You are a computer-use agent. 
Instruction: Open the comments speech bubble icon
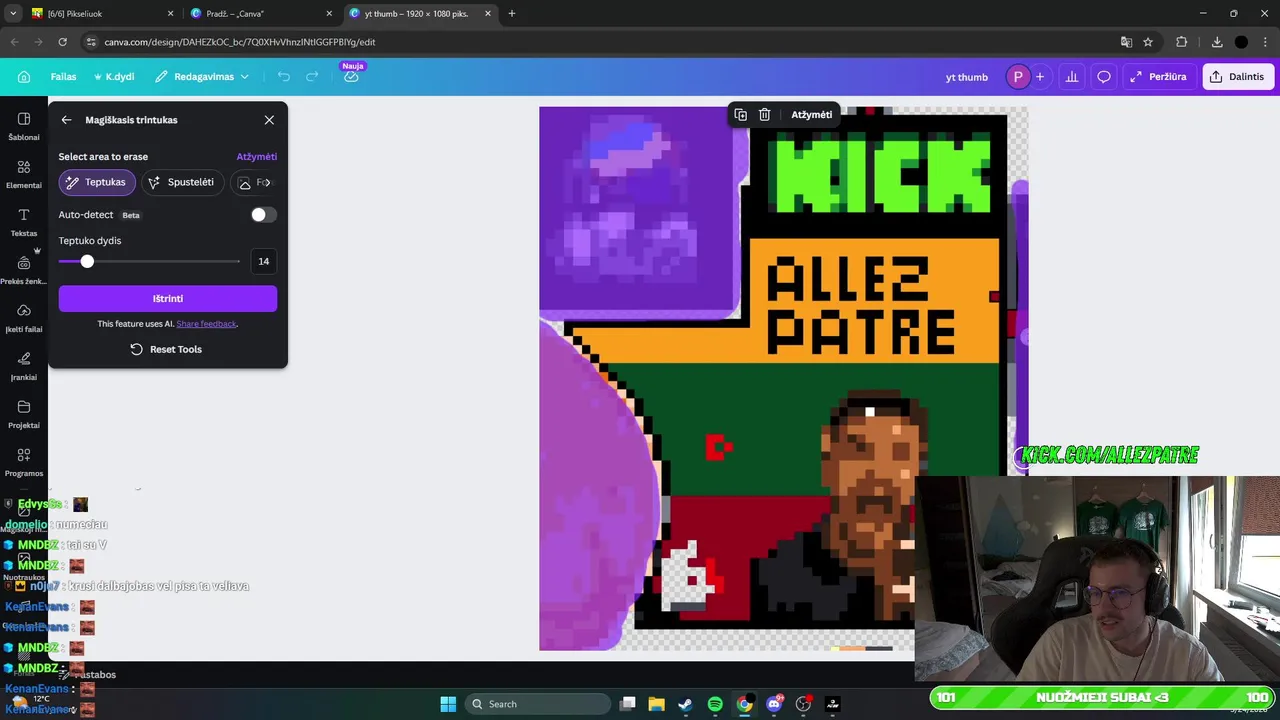1104,77
